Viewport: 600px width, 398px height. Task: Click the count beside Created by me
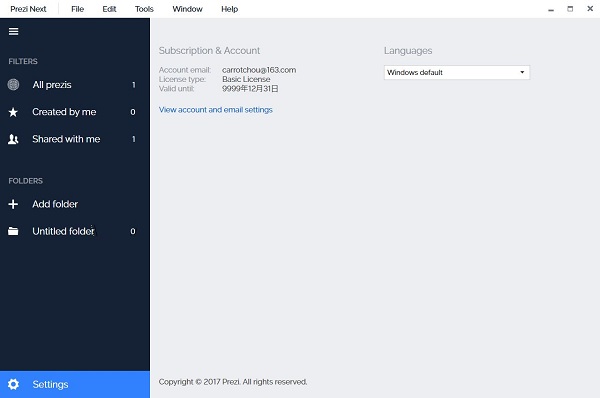tap(133, 112)
